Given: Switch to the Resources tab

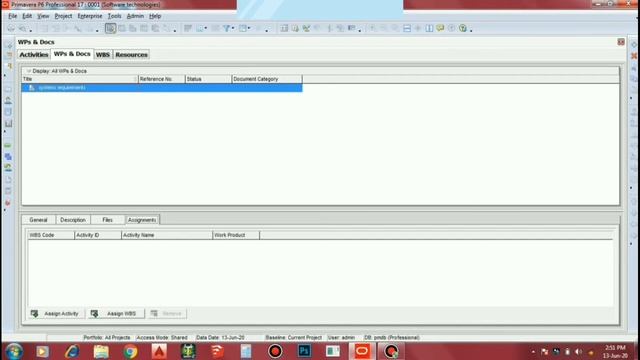Looking at the screenshot, I should pyautogui.click(x=131, y=54).
